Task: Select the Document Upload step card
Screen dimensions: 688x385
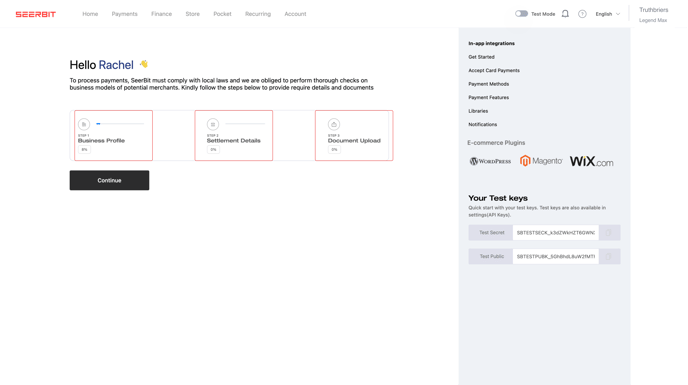Action: [x=354, y=135]
